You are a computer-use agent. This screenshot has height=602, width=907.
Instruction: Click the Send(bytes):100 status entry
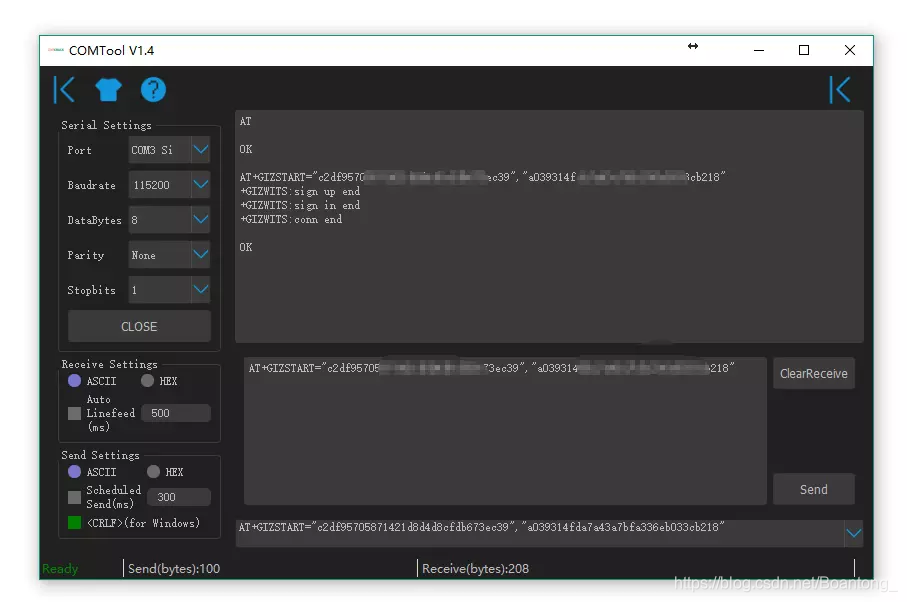(x=174, y=569)
